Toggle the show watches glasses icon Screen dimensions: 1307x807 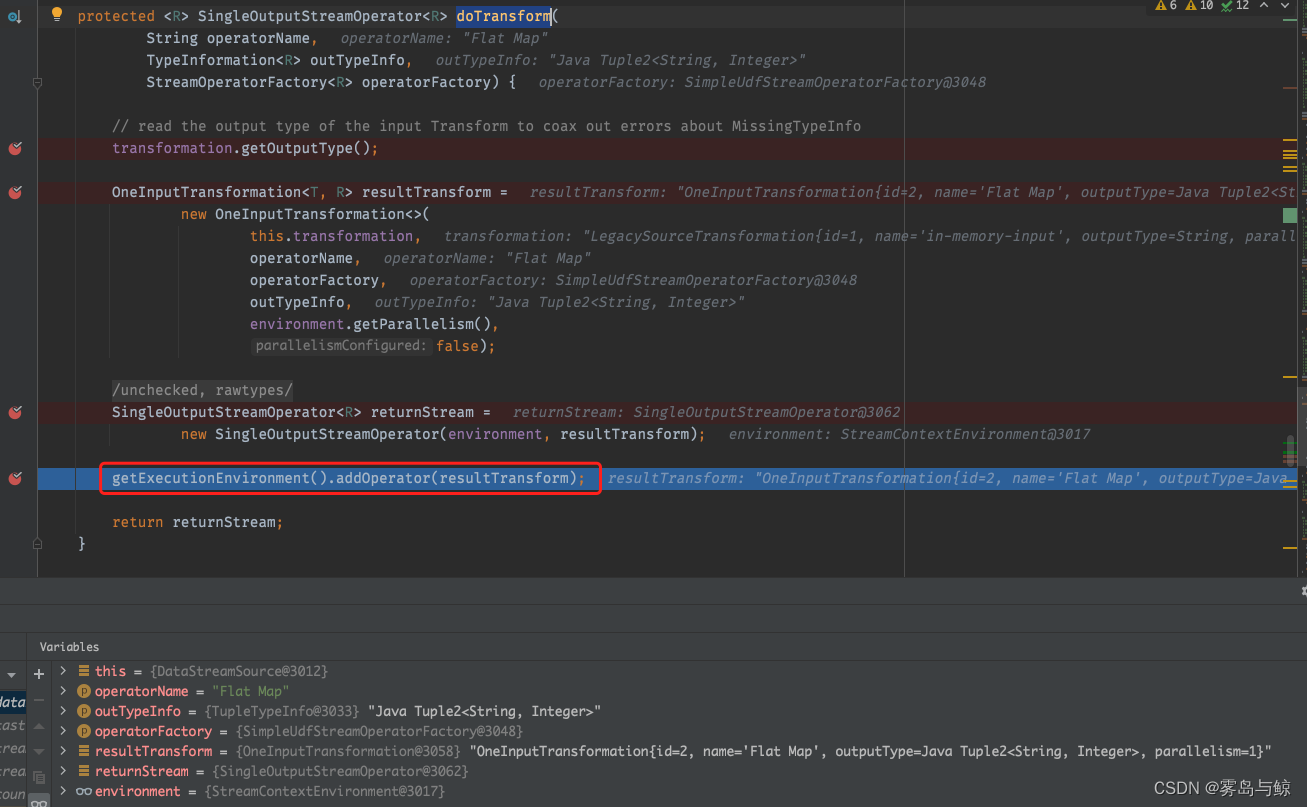pyautogui.click(x=39, y=801)
